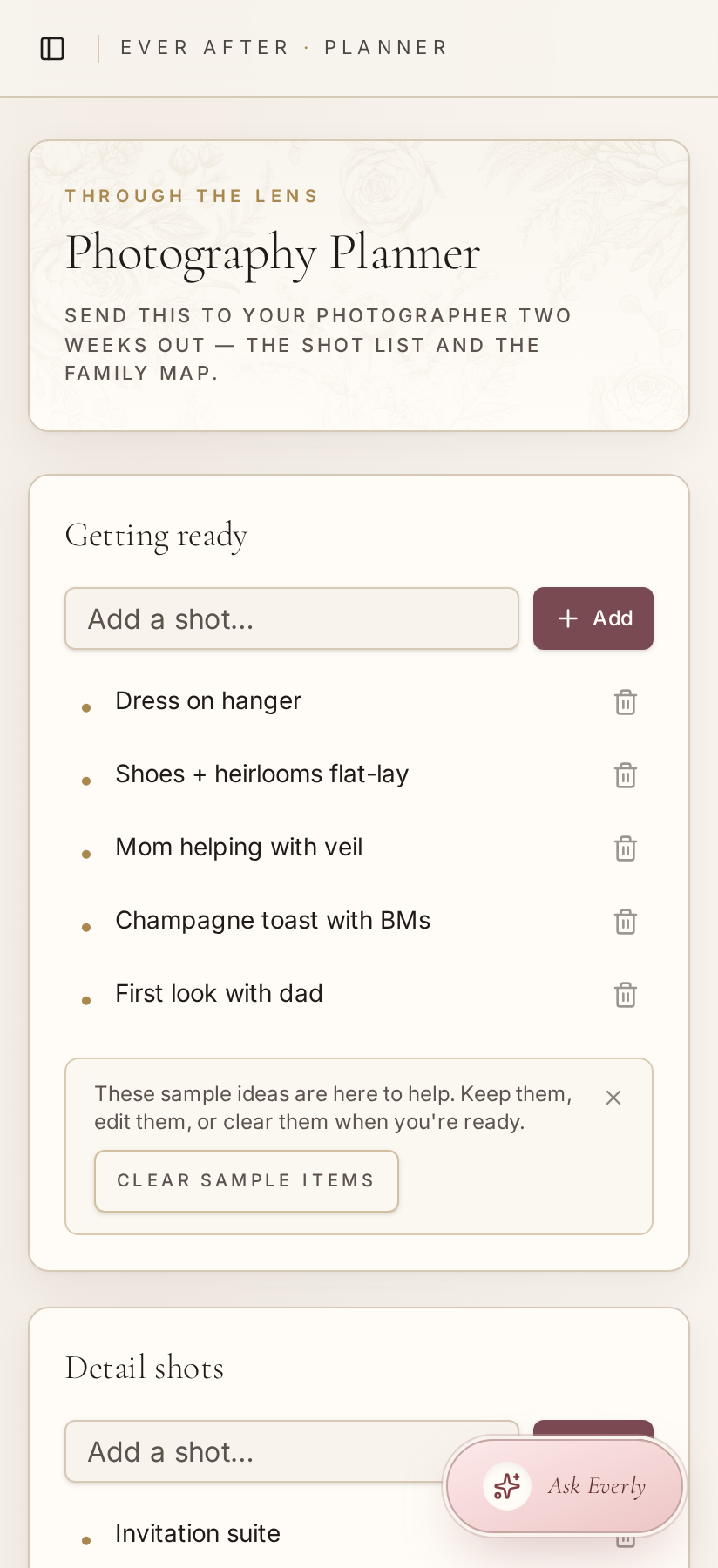Click the Ever After Planner header title
This screenshot has height=1568, width=718.
[284, 48]
